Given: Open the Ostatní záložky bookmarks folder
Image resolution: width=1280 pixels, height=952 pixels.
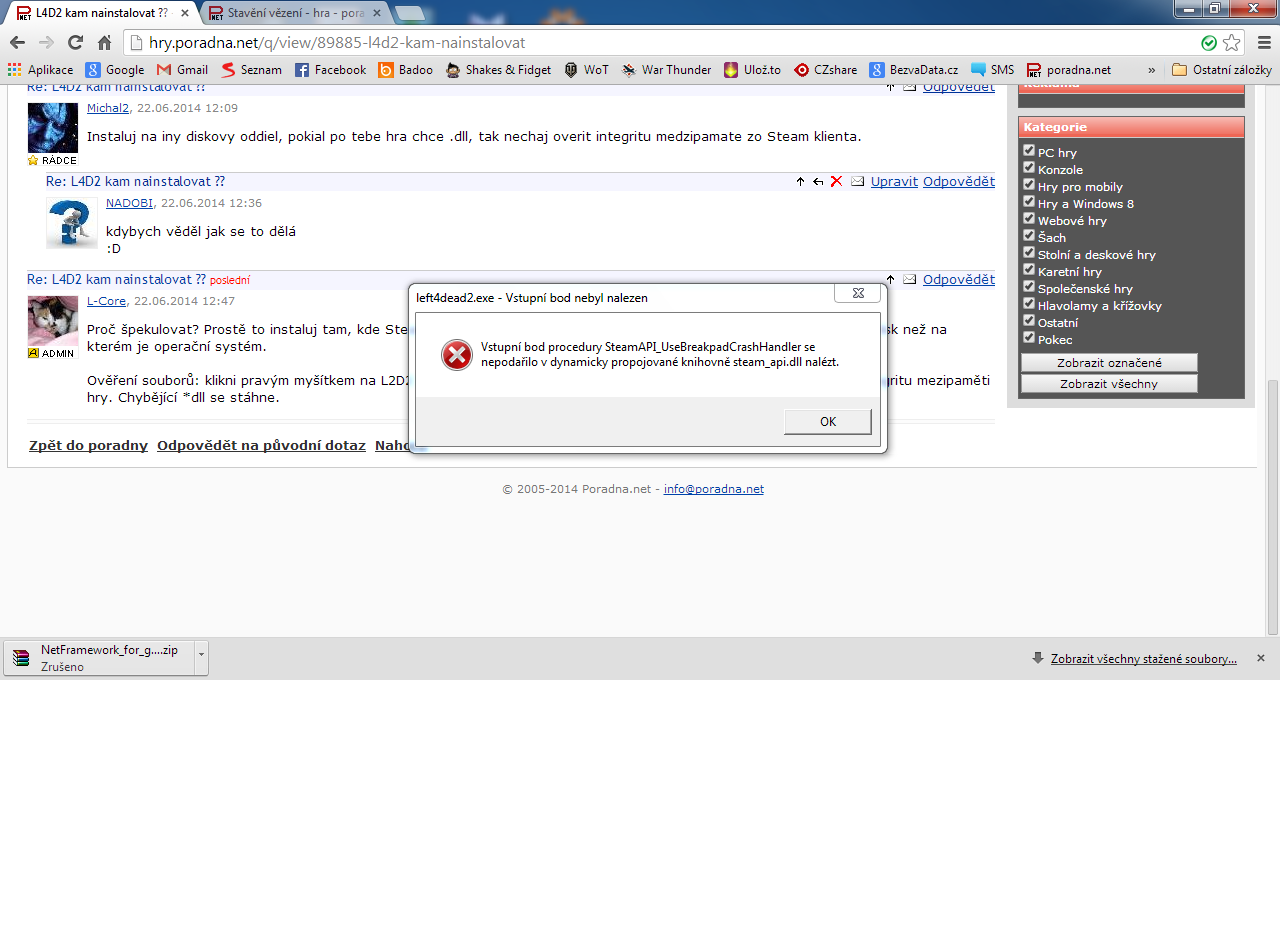Looking at the screenshot, I should [1222, 70].
